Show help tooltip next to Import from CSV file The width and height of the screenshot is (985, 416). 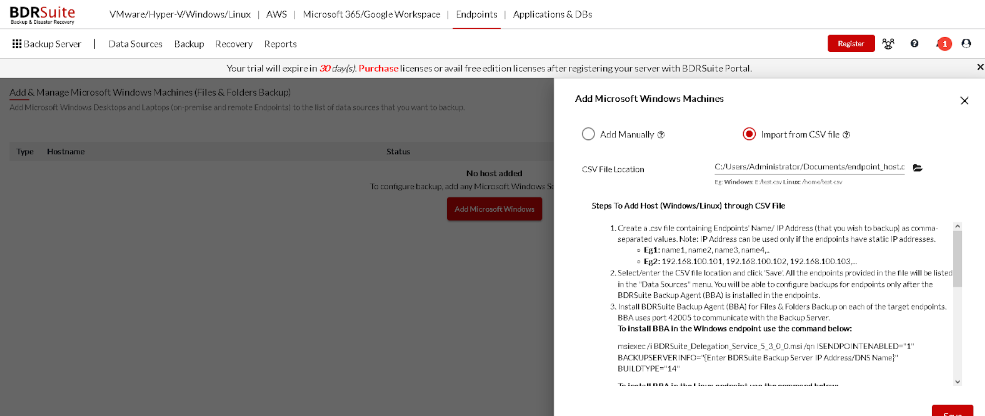(846, 134)
